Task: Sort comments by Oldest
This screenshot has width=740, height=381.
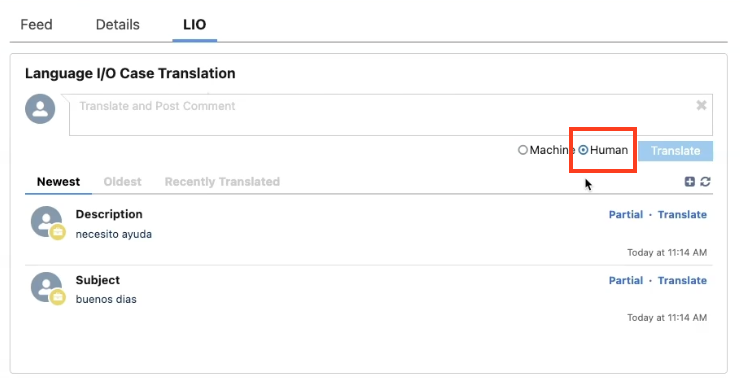Action: click(123, 182)
